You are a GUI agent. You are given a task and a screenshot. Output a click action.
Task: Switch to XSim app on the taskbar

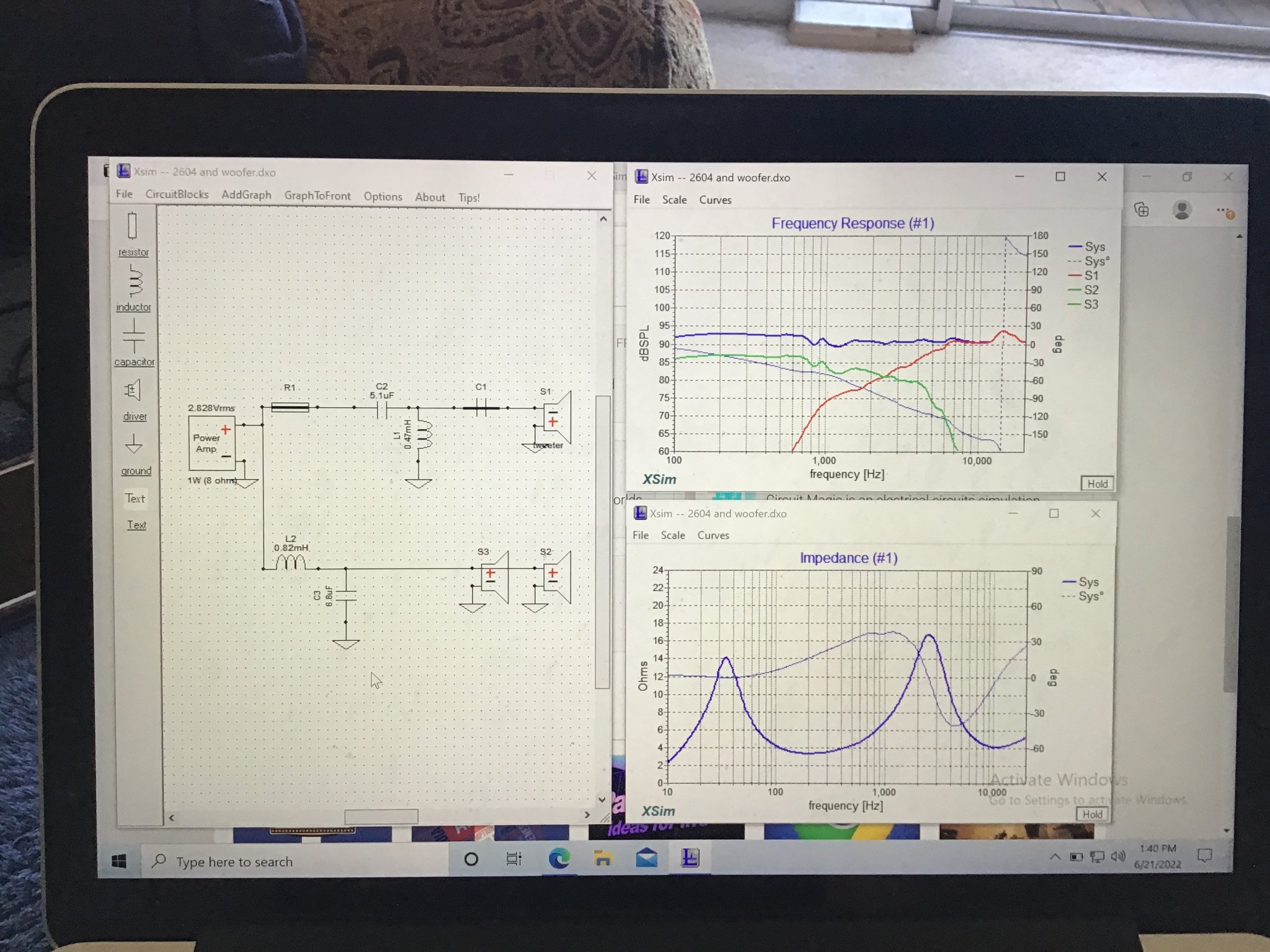[x=690, y=858]
